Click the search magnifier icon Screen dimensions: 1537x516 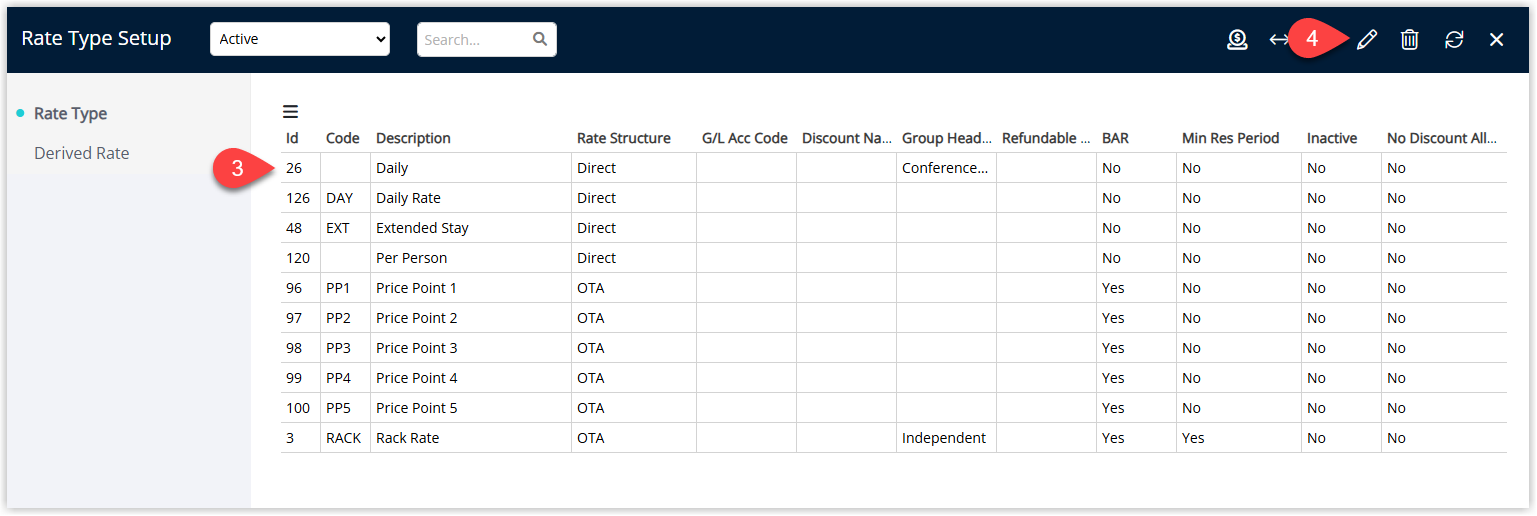[540, 39]
